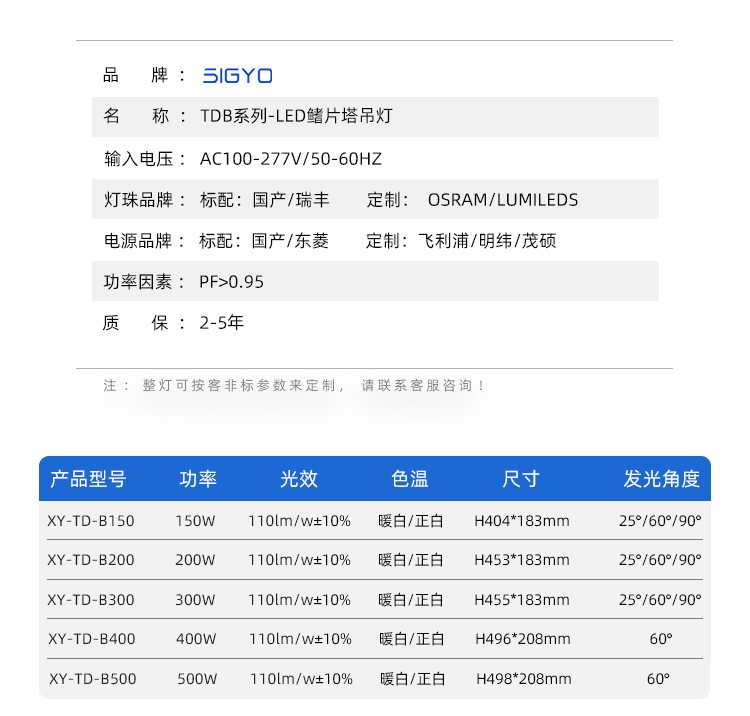The width and height of the screenshot is (750, 716).
Task: Click the '质保：' label
Action: [x=143, y=323]
